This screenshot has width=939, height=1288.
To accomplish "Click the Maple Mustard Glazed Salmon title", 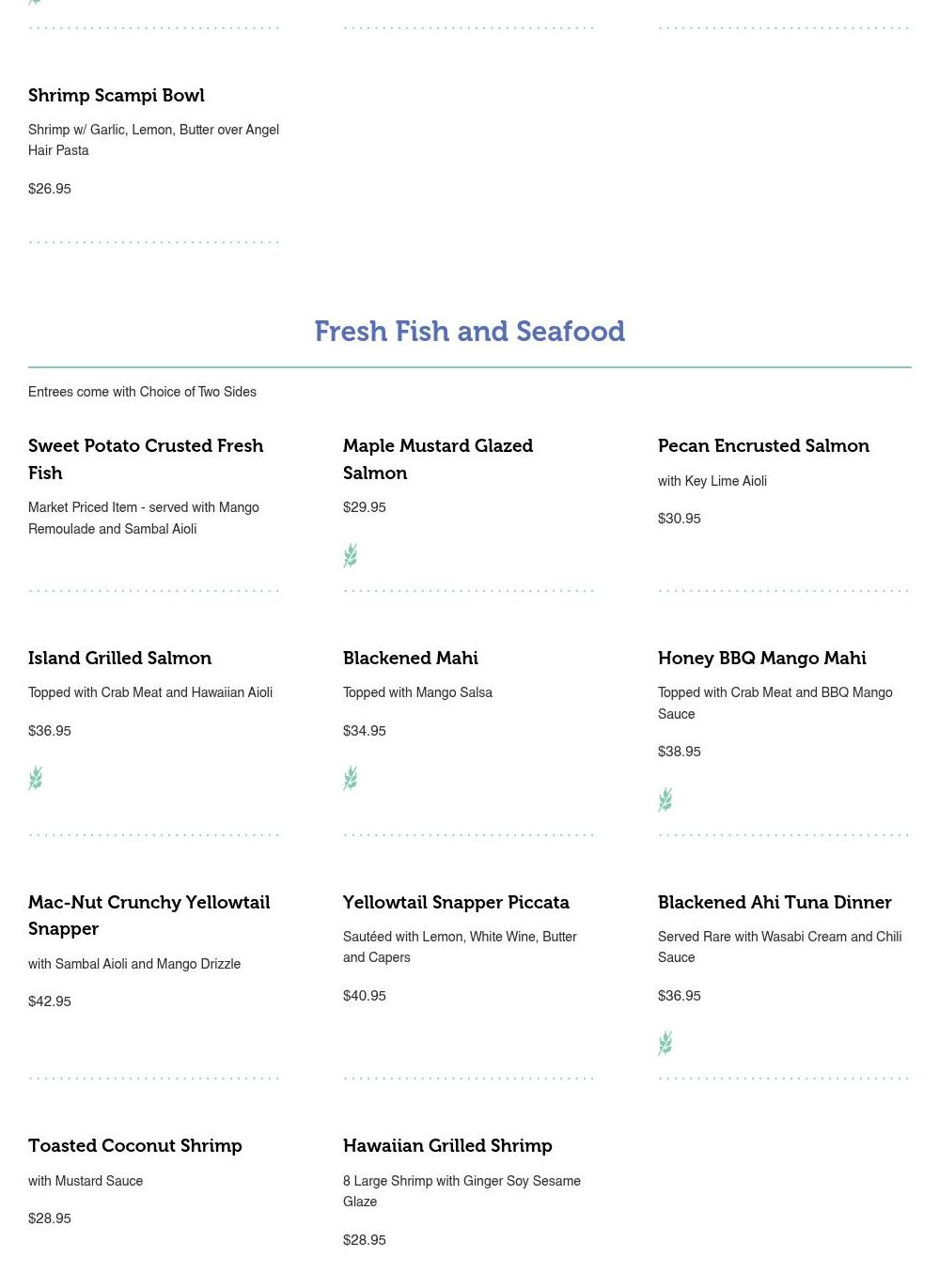I will pyautogui.click(x=437, y=458).
